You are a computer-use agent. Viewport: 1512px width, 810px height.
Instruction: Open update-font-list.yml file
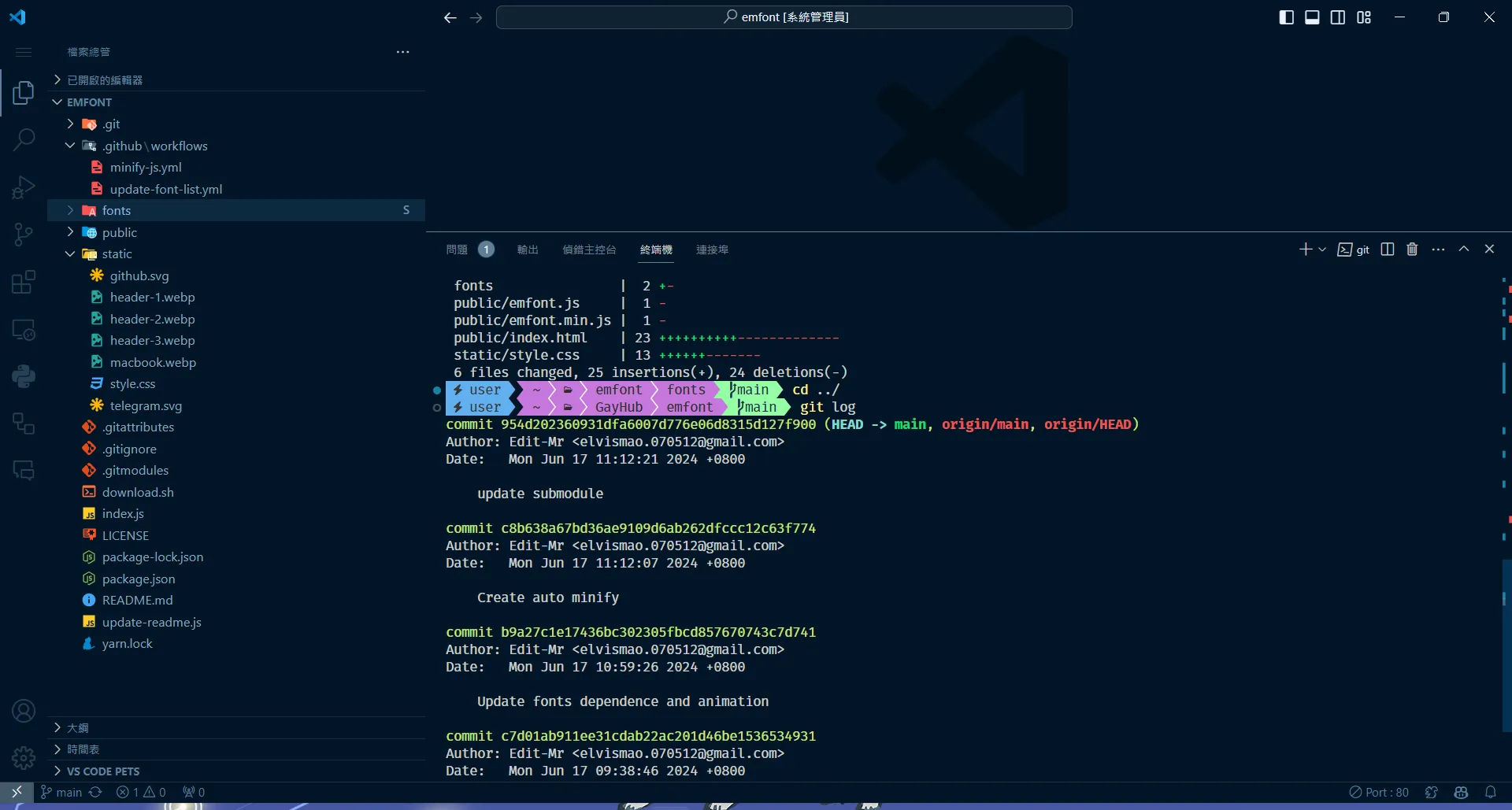click(x=236, y=189)
